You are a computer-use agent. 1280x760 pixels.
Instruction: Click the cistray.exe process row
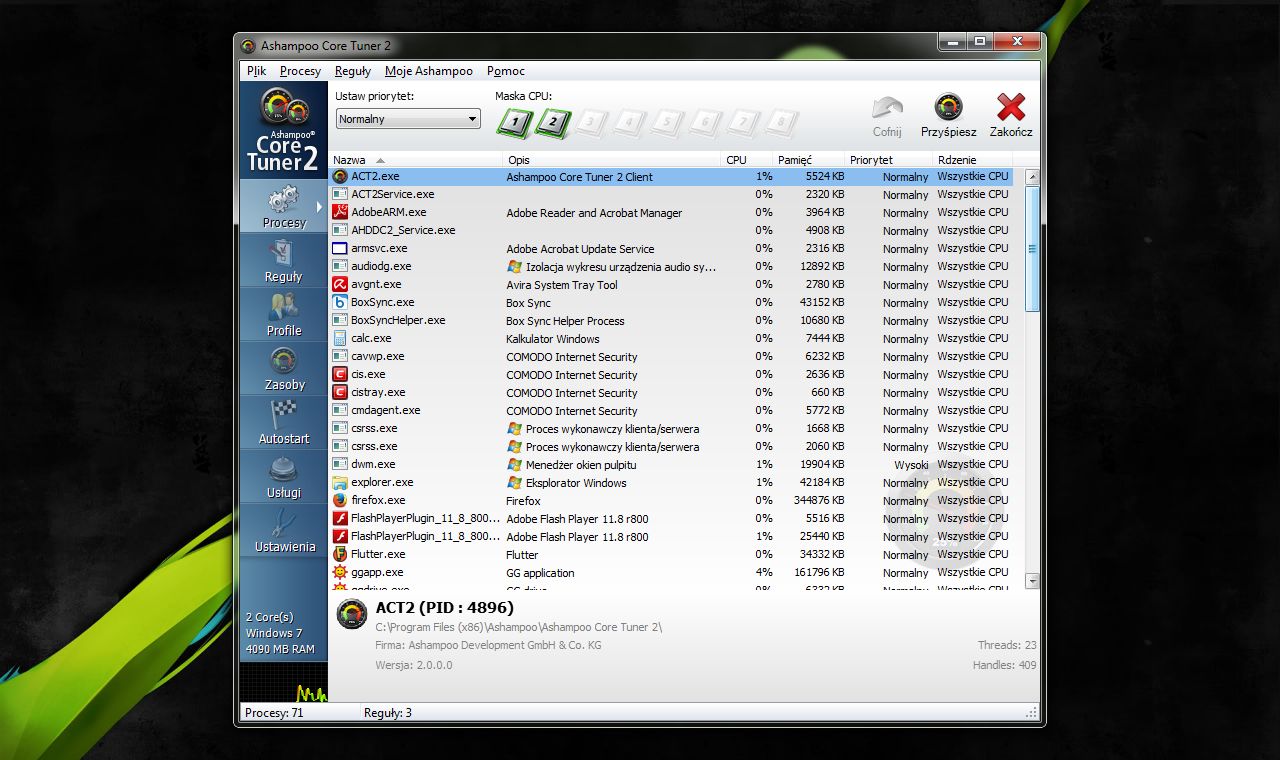click(671, 392)
